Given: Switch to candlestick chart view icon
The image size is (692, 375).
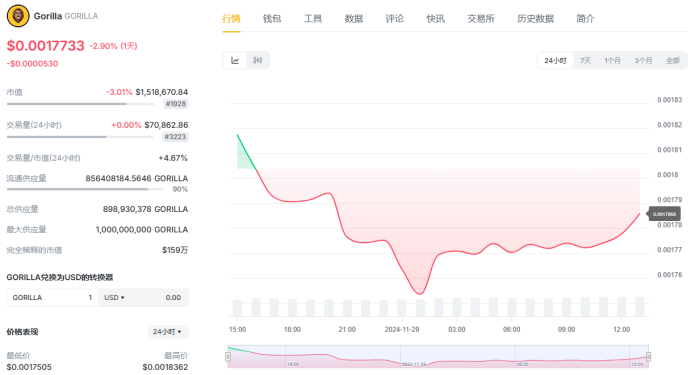Looking at the screenshot, I should click(257, 60).
